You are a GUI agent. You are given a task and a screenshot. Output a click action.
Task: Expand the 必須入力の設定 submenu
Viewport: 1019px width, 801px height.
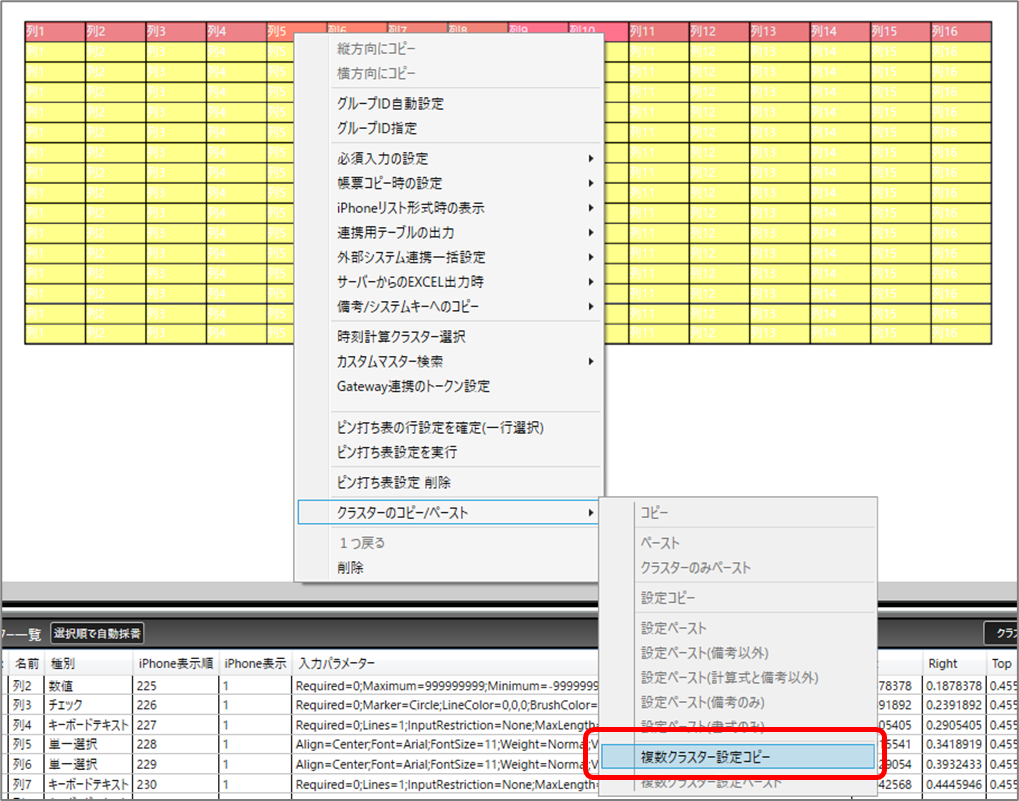(x=383, y=159)
